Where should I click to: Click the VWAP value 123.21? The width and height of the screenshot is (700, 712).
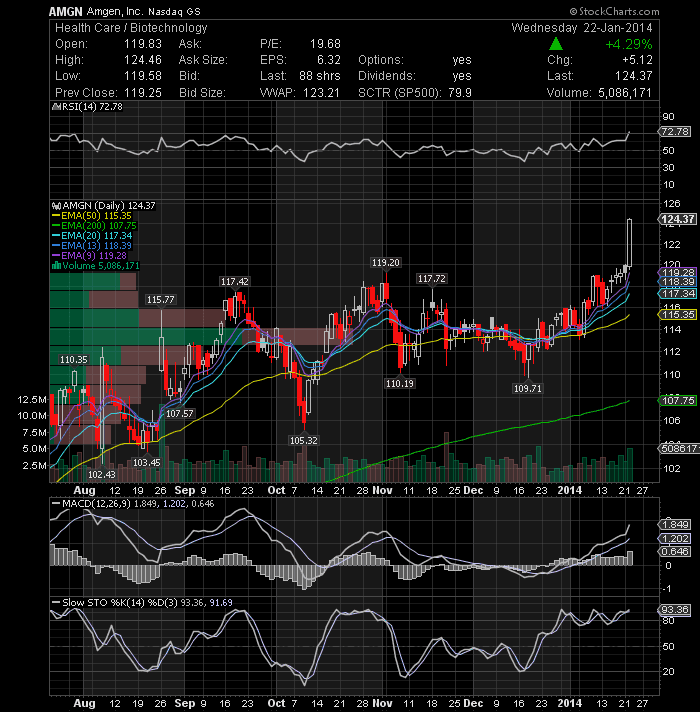pos(321,93)
